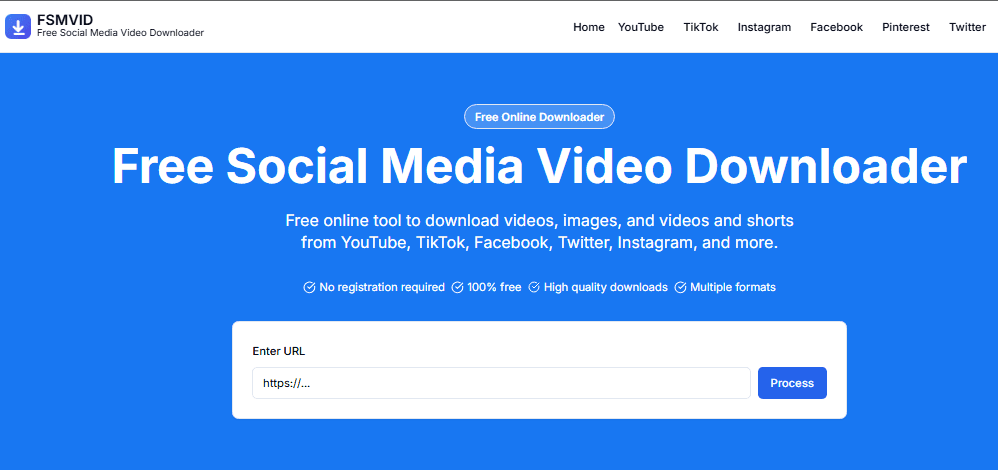This screenshot has height=470, width=998.
Task: Click the description line starting from YouTube, TikTok
Action: [x=540, y=243]
